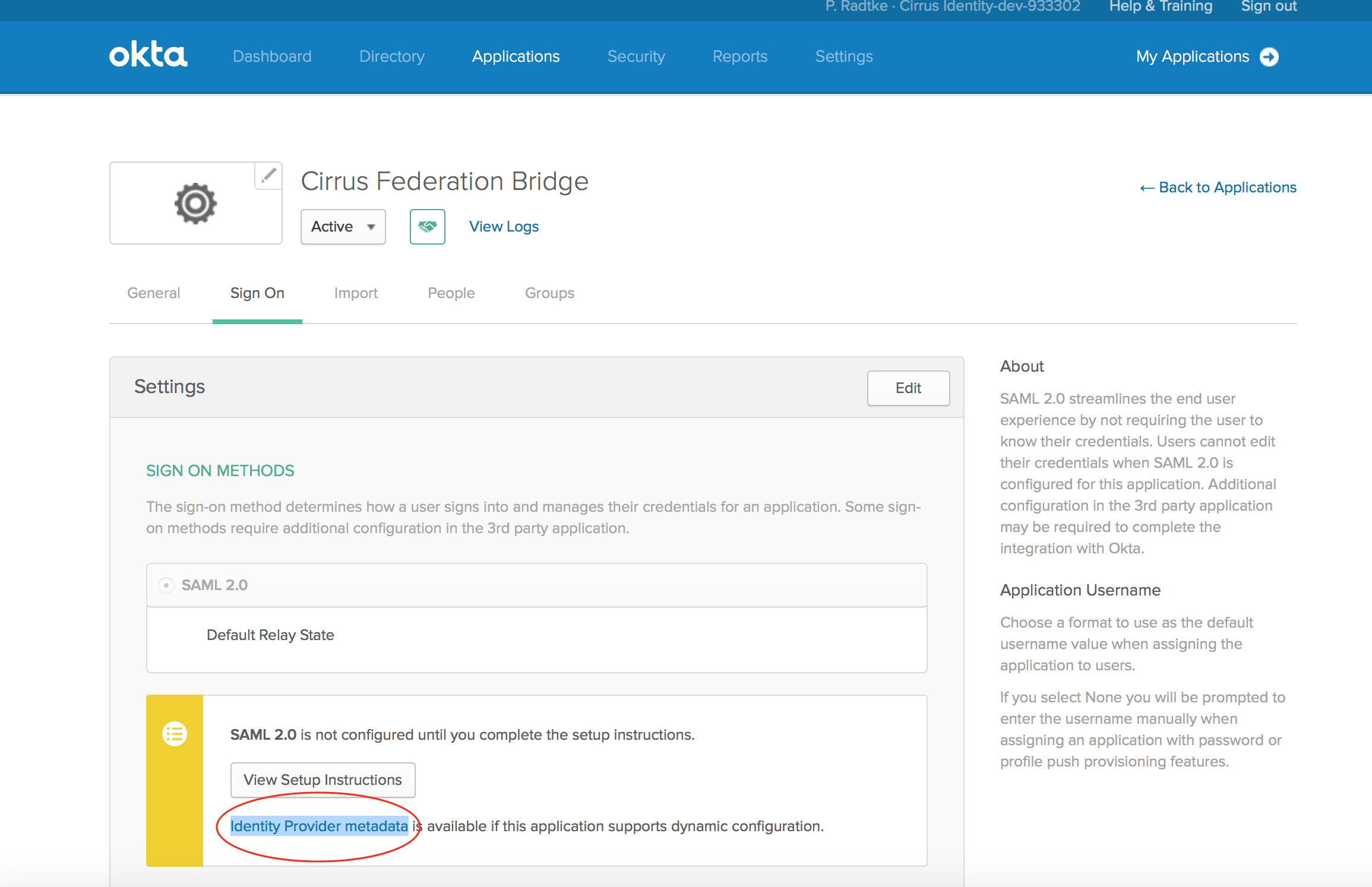1372x887 pixels.
Task: Click the P. Radtke account name
Action: pyautogui.click(x=953, y=7)
